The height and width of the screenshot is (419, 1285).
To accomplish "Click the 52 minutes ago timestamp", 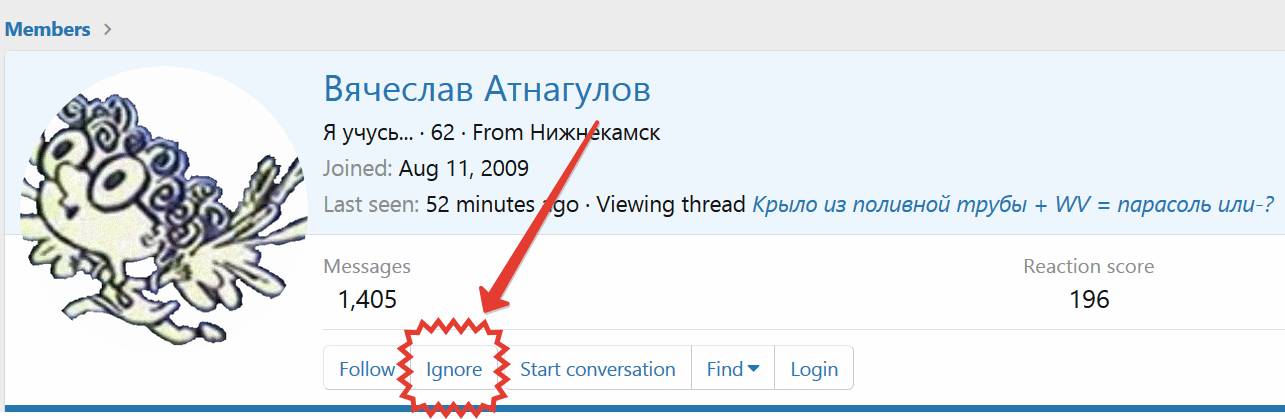I will coord(502,205).
